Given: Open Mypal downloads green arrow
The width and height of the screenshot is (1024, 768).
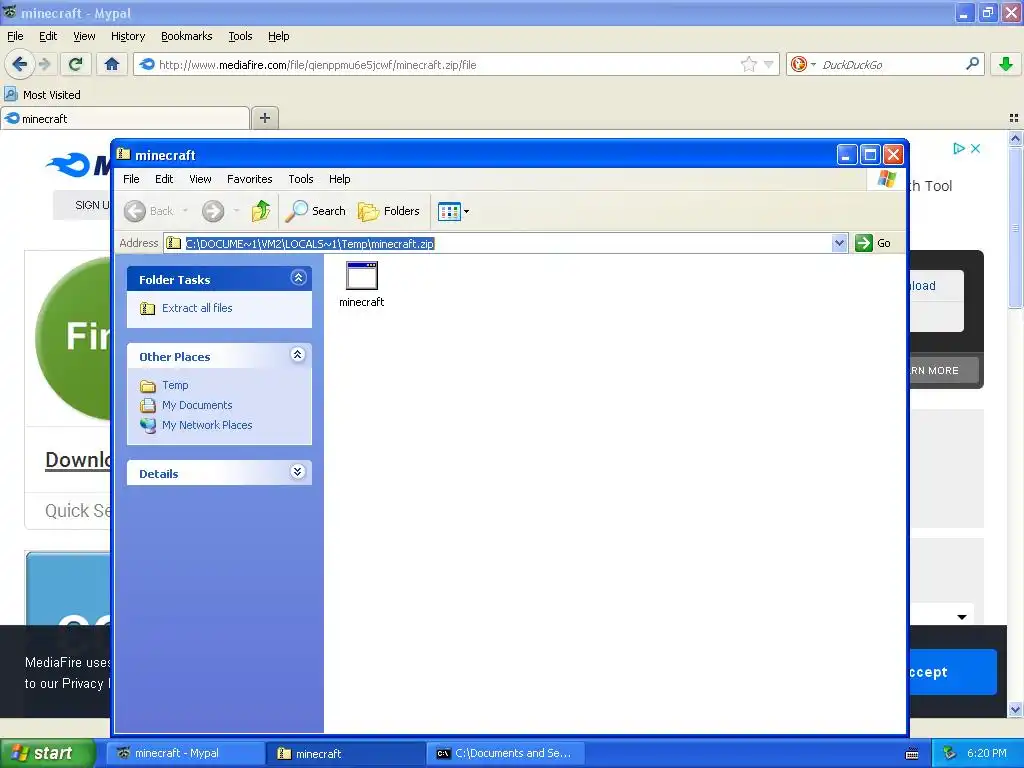Looking at the screenshot, I should coord(1006,64).
